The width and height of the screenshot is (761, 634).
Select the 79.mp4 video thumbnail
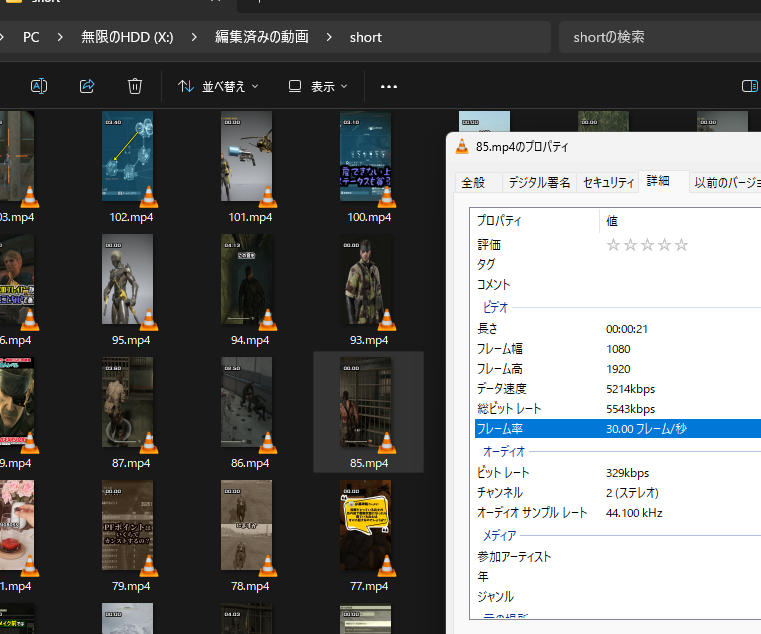point(128,525)
